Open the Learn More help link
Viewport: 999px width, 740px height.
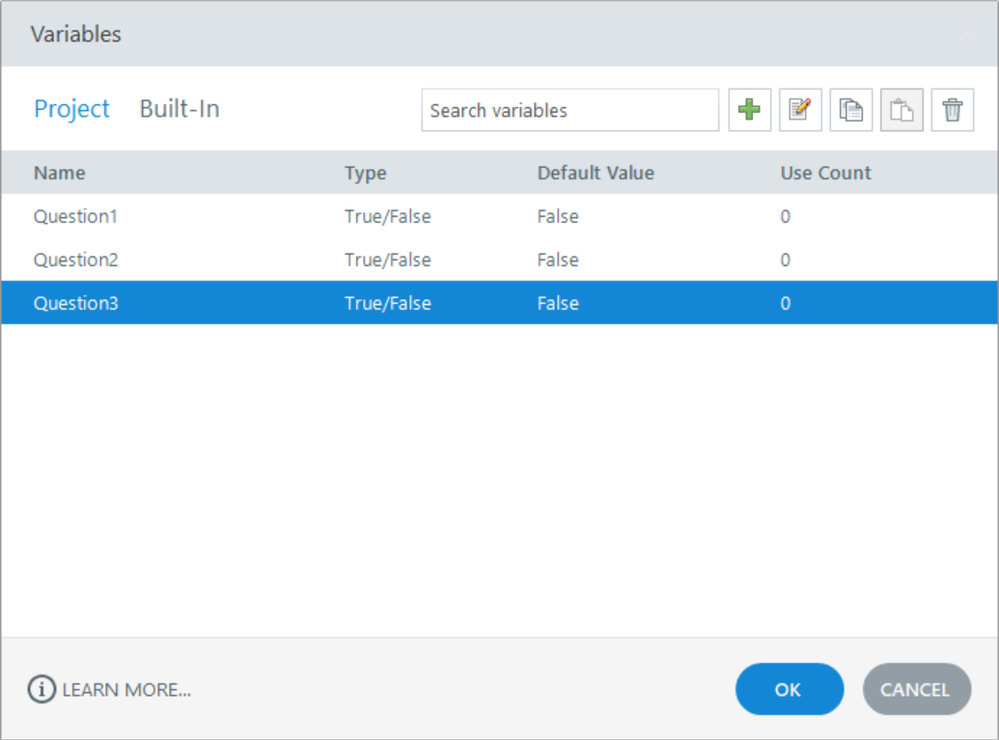[110, 689]
